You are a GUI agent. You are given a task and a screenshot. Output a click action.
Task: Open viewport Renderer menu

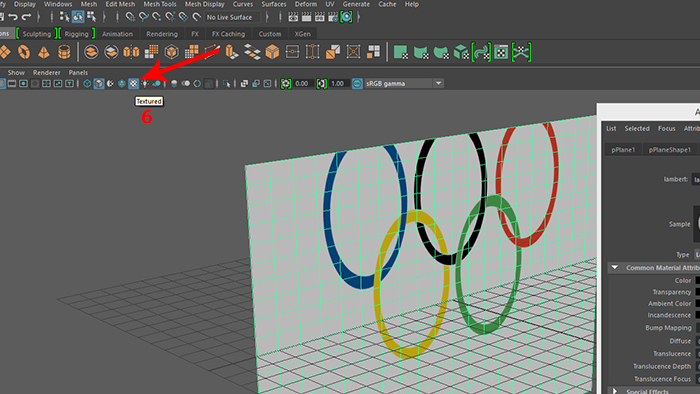coord(46,72)
